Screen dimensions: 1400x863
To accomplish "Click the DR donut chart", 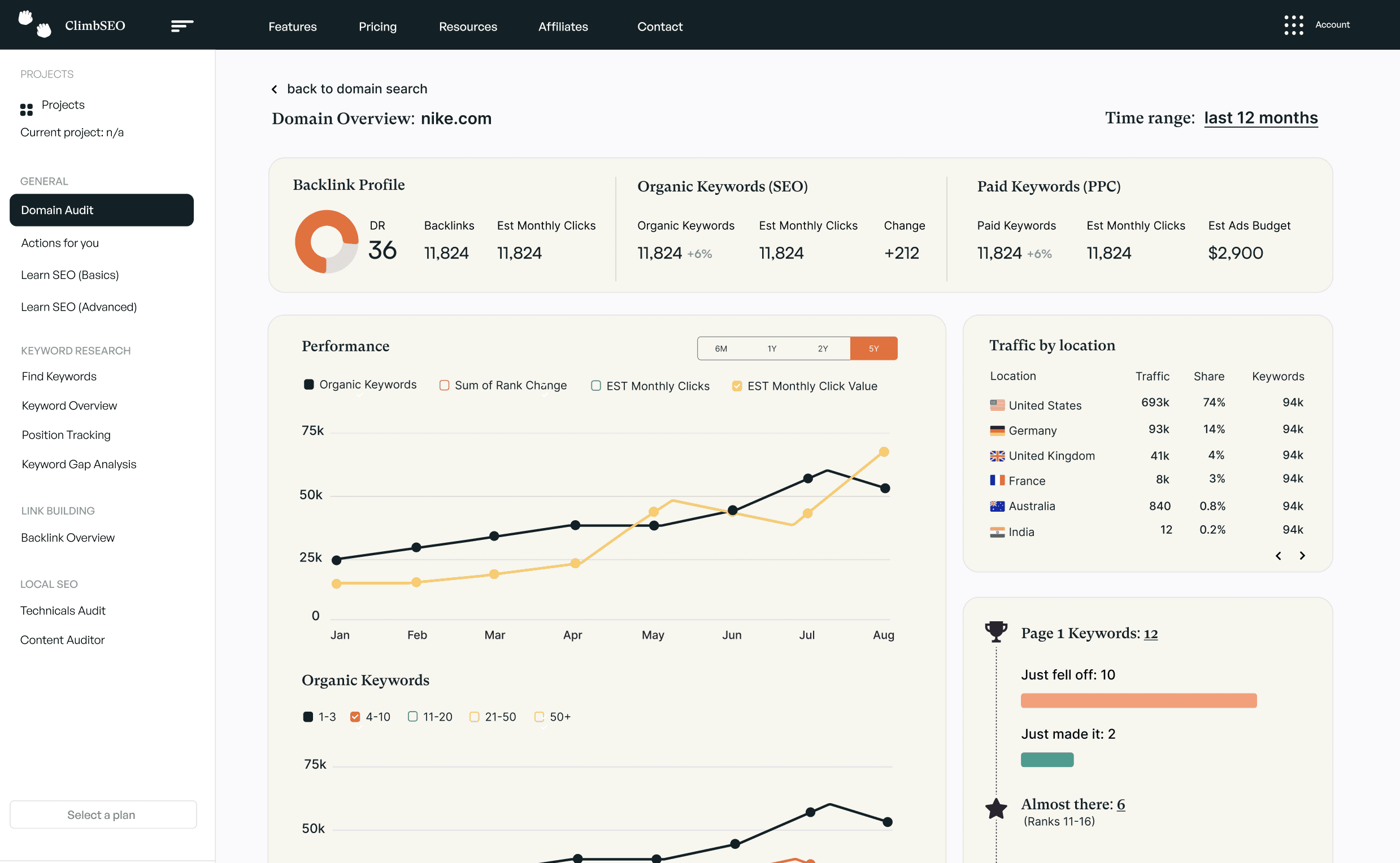I will tap(327, 241).
